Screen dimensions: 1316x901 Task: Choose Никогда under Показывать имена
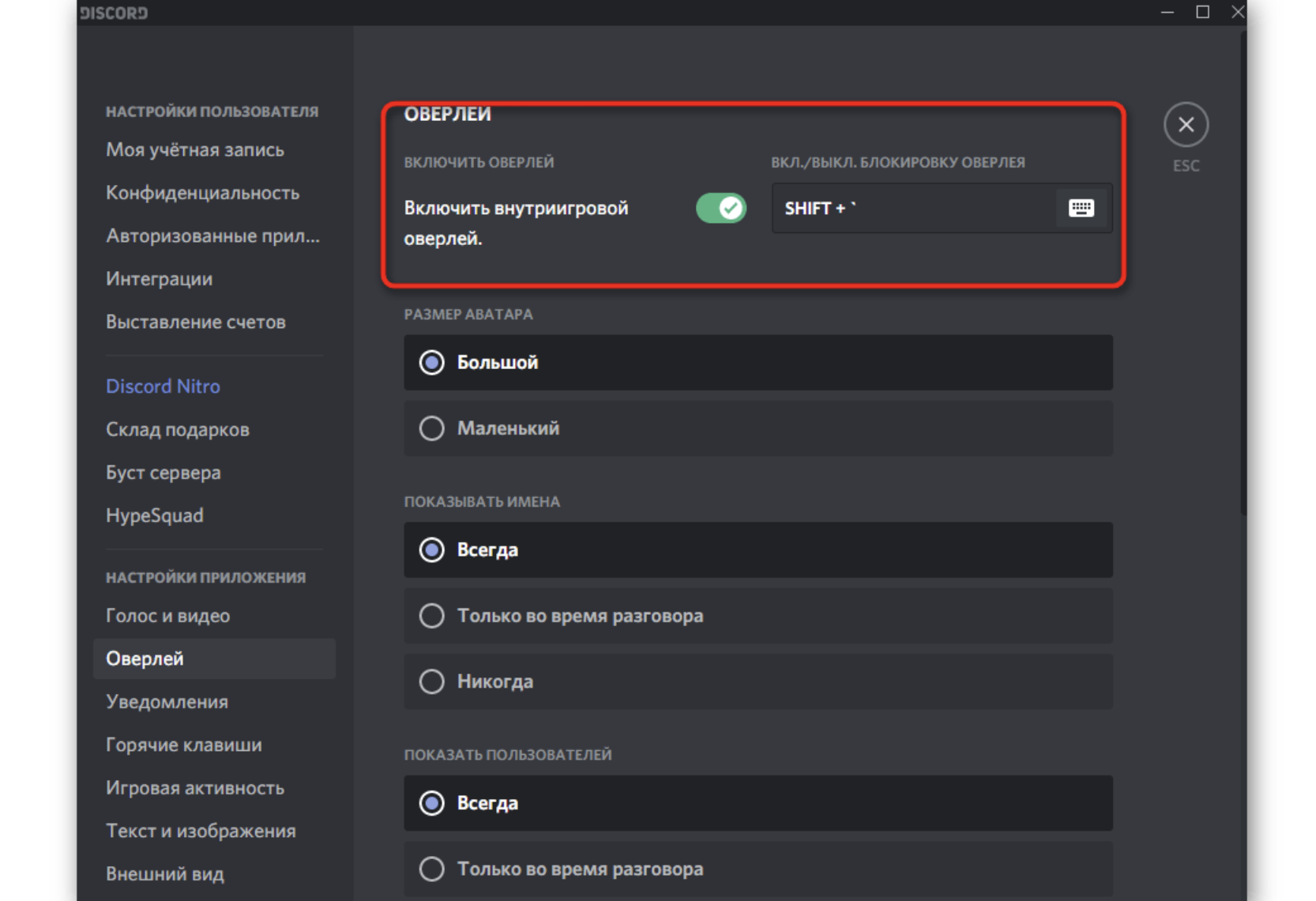point(758,681)
